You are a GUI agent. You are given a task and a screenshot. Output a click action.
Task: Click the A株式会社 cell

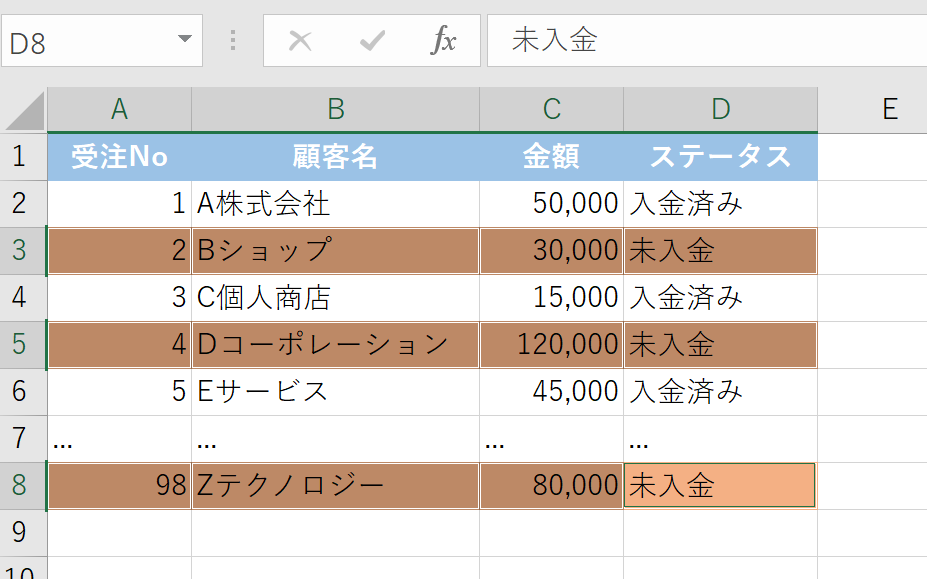(x=335, y=204)
